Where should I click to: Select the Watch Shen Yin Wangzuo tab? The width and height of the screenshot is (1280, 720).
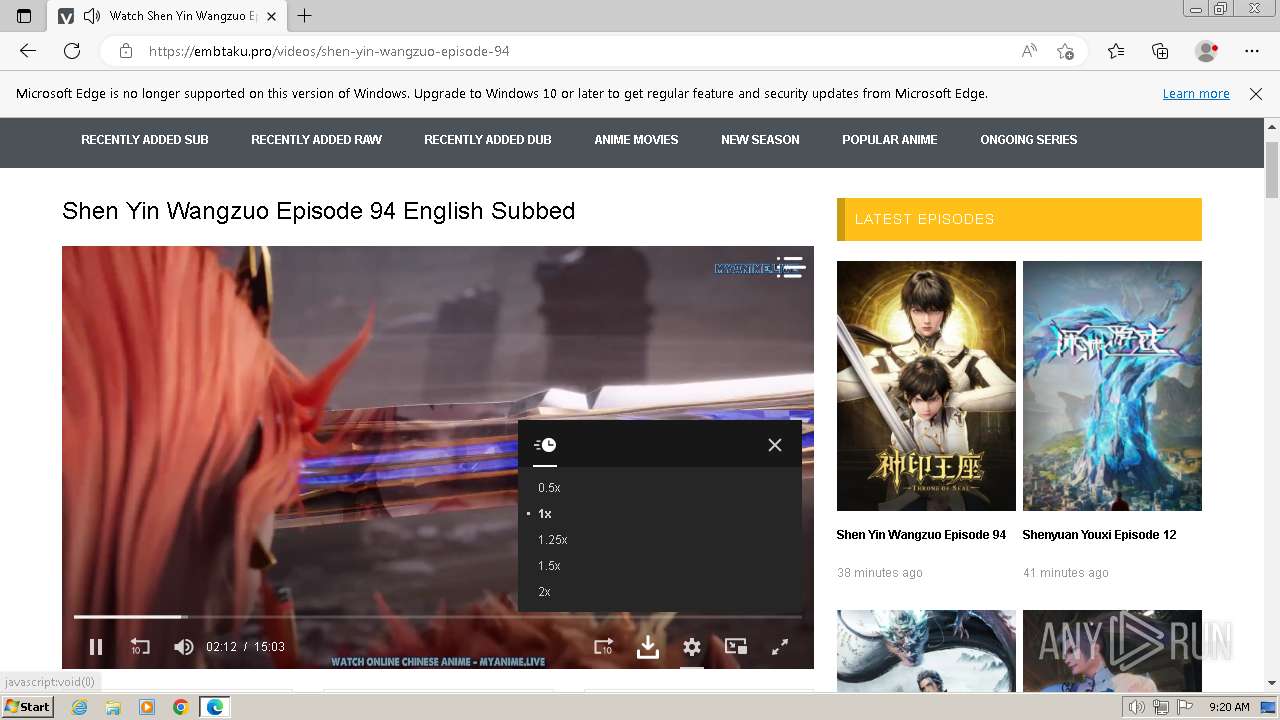pos(168,16)
